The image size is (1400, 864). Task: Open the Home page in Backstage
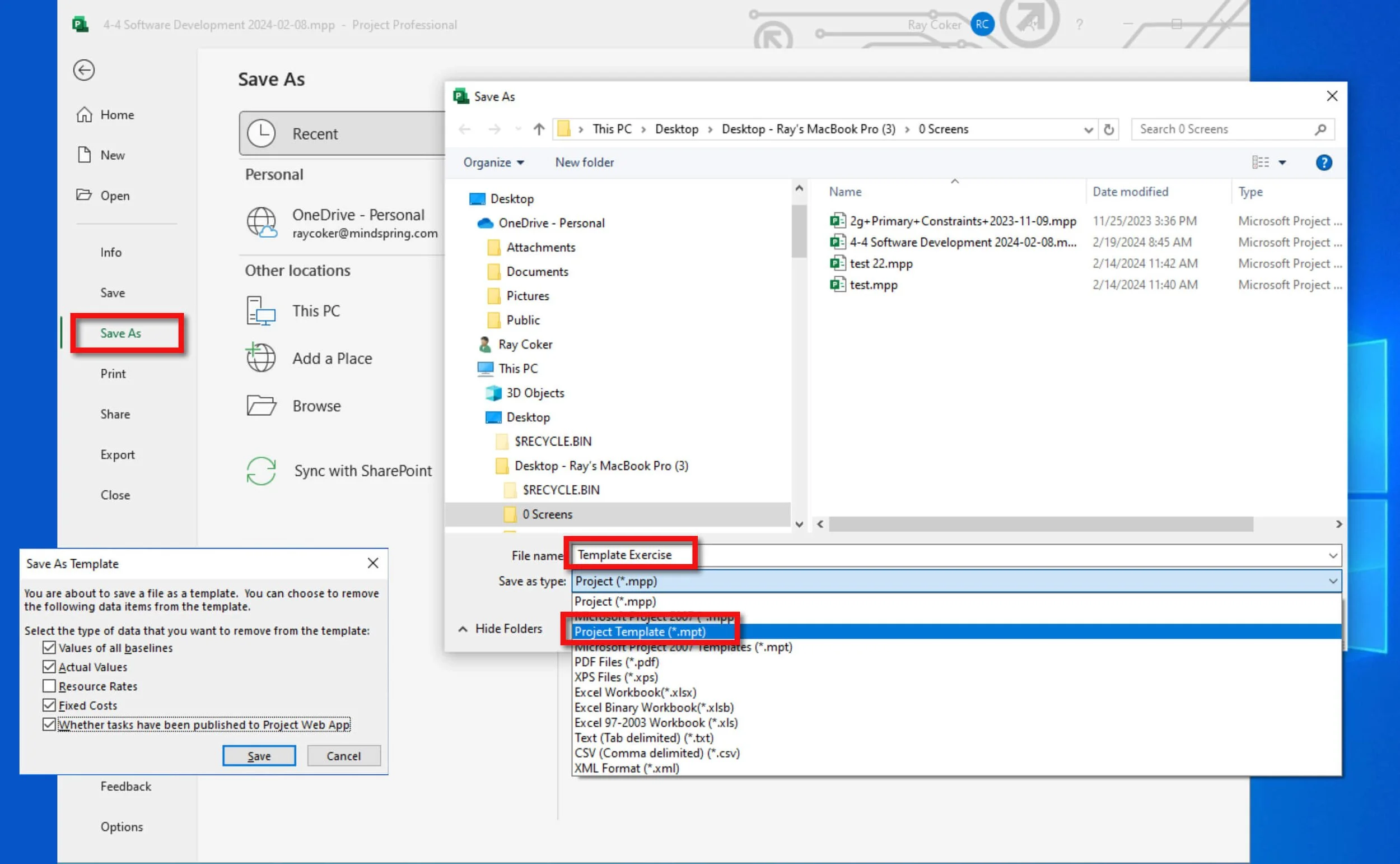[106, 115]
